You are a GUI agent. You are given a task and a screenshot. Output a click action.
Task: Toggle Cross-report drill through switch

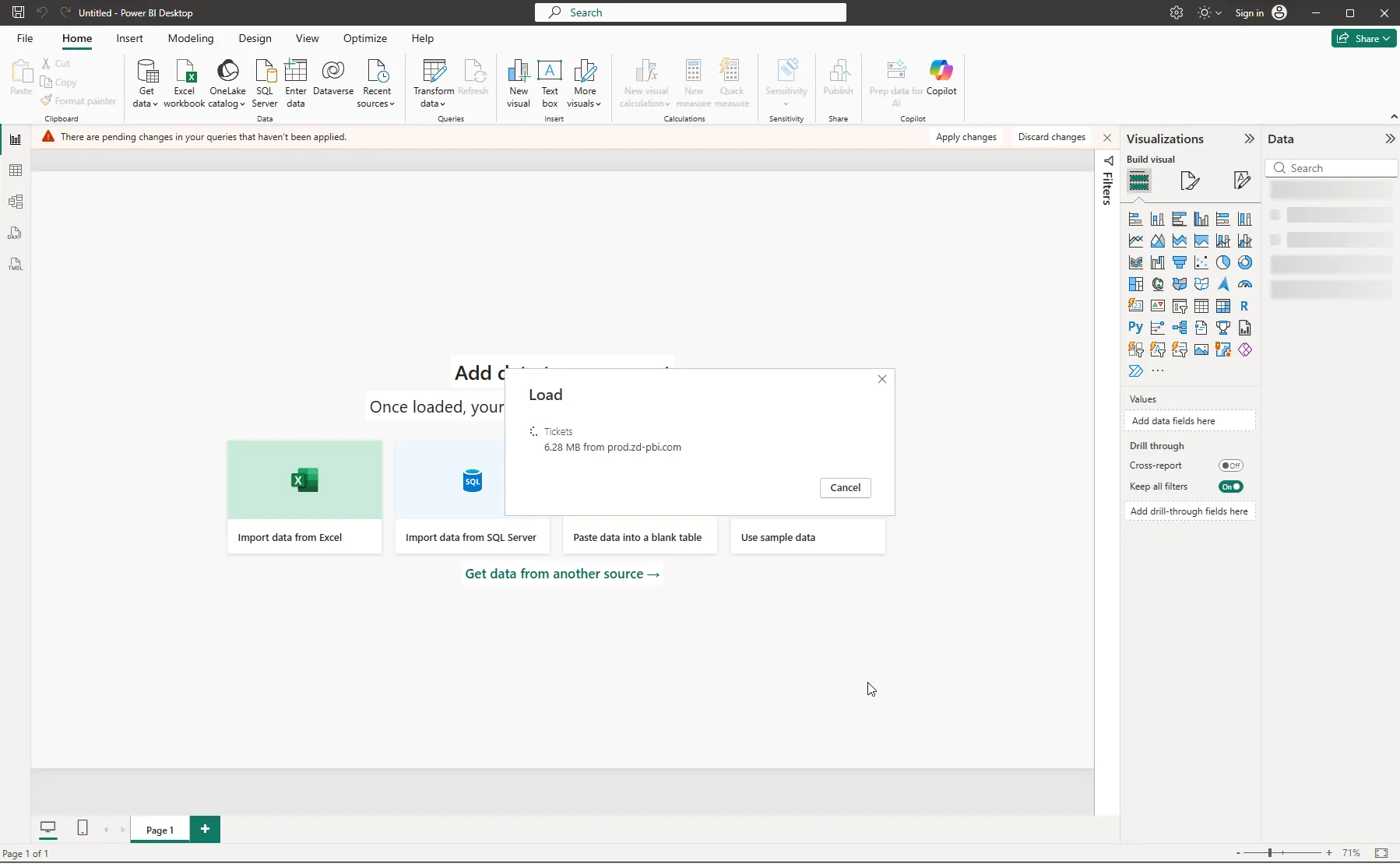pos(1231,465)
